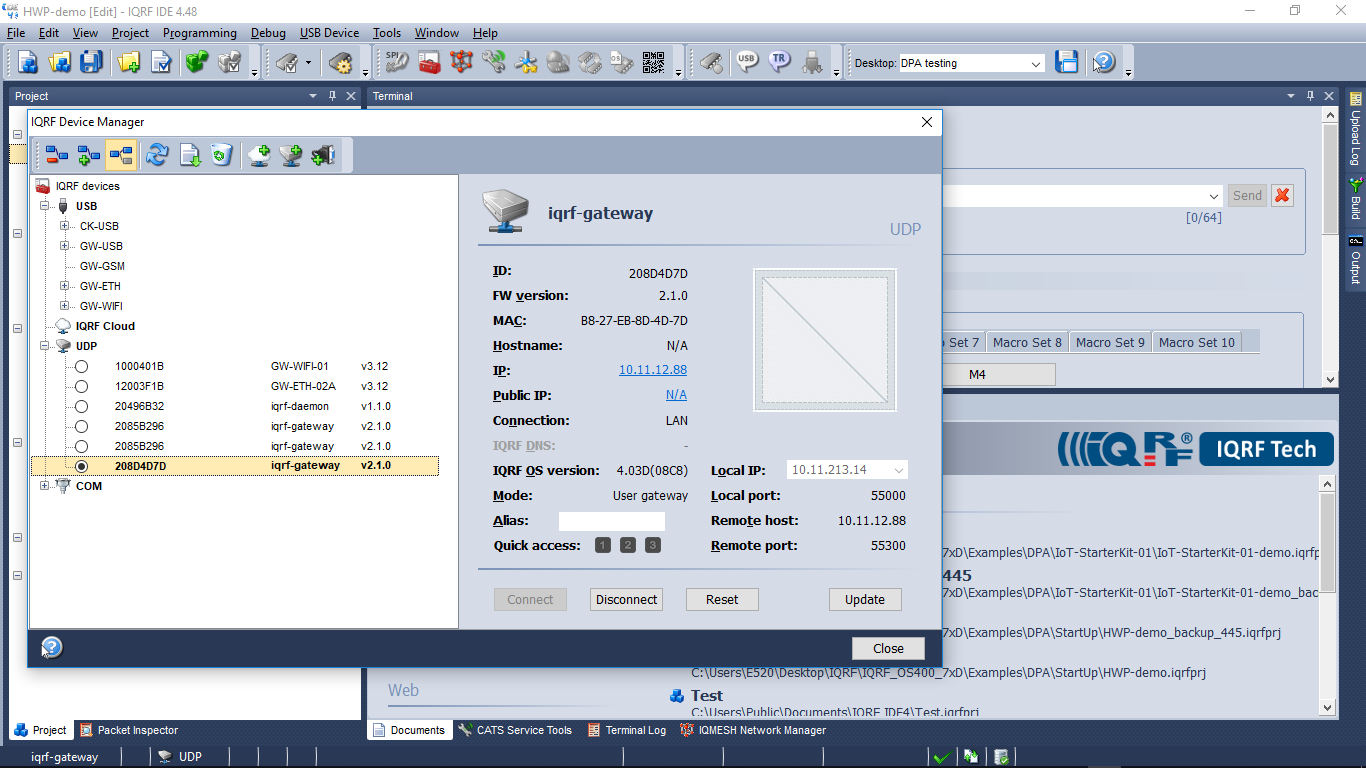1366x768 pixels.
Task: Save desktop layout with the floppy icon
Action: click(x=1067, y=62)
